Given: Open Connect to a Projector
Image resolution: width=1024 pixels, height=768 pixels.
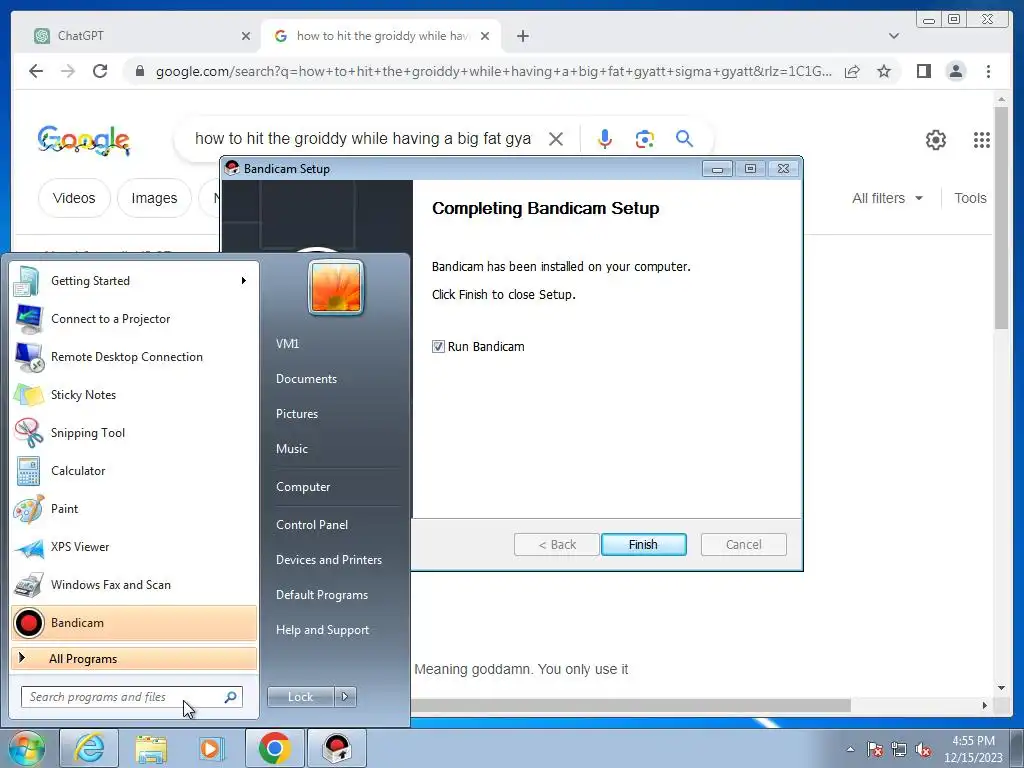Looking at the screenshot, I should click(x=134, y=319).
